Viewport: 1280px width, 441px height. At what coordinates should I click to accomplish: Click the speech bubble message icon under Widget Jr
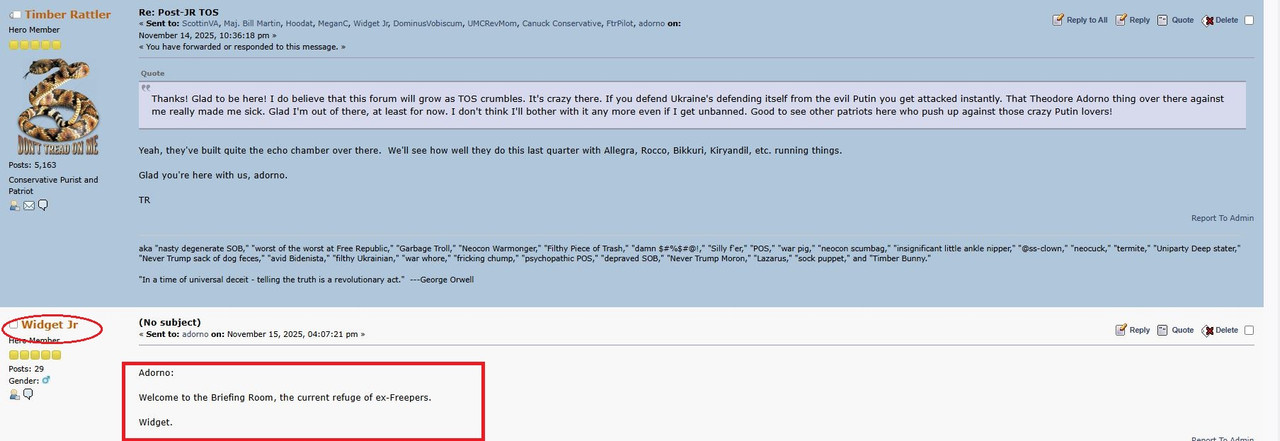tap(29, 395)
